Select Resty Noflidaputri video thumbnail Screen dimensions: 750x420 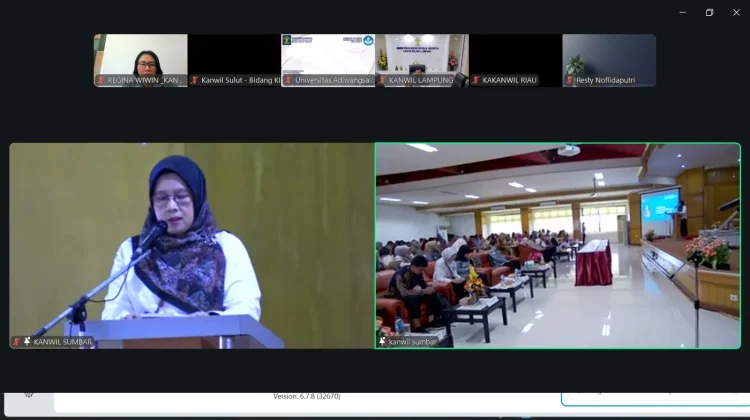(609, 60)
